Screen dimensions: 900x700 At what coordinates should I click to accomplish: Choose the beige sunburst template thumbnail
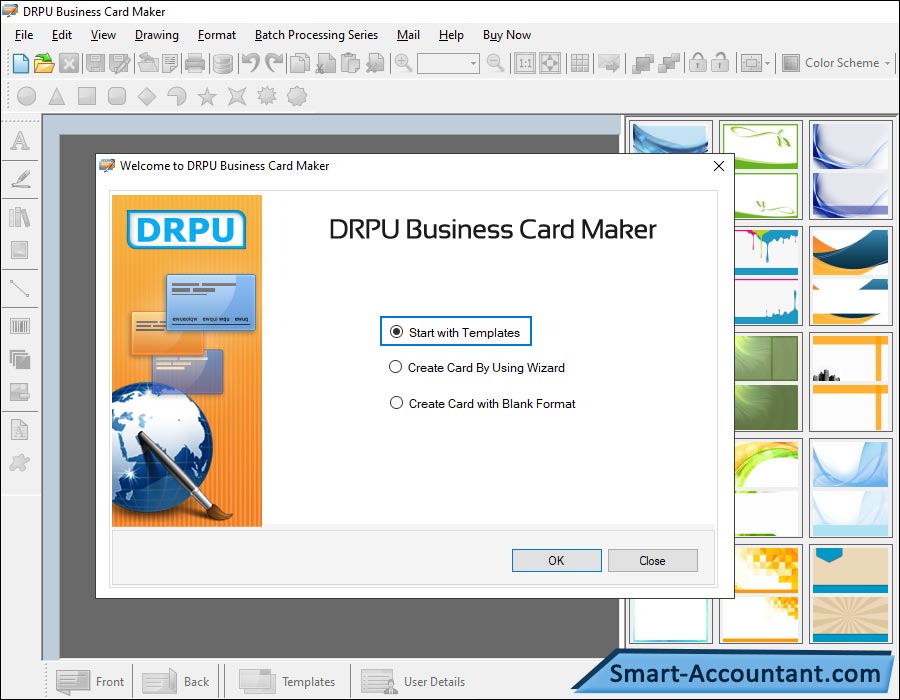[x=850, y=594]
